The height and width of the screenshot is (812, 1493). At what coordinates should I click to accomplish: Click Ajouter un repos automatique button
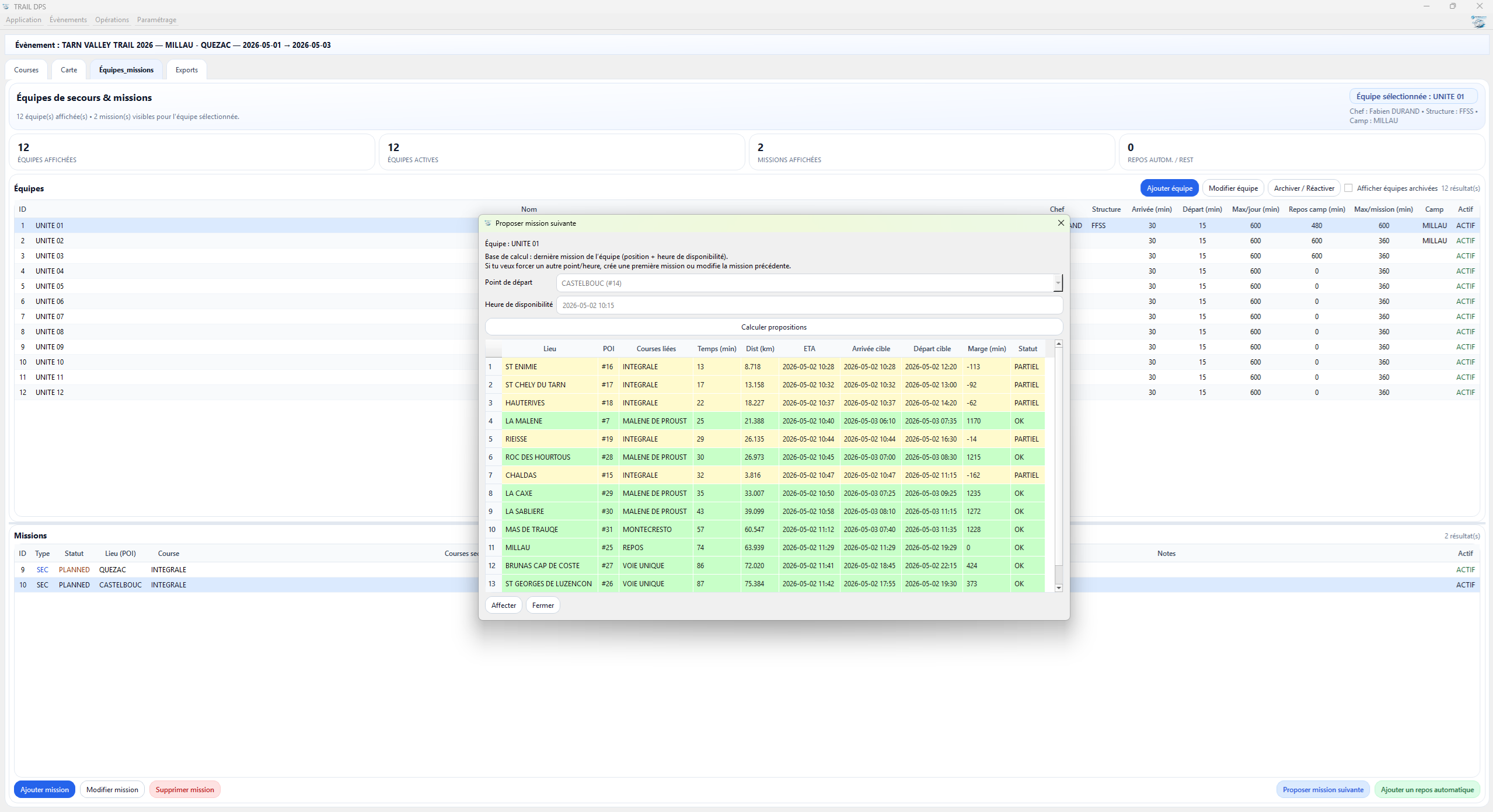(x=1426, y=790)
